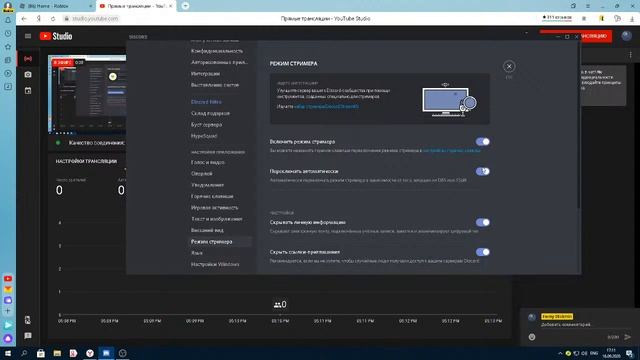The height and width of the screenshot is (360, 640).
Task: Open the Alice assistant icon in side panel
Action: 8,338
